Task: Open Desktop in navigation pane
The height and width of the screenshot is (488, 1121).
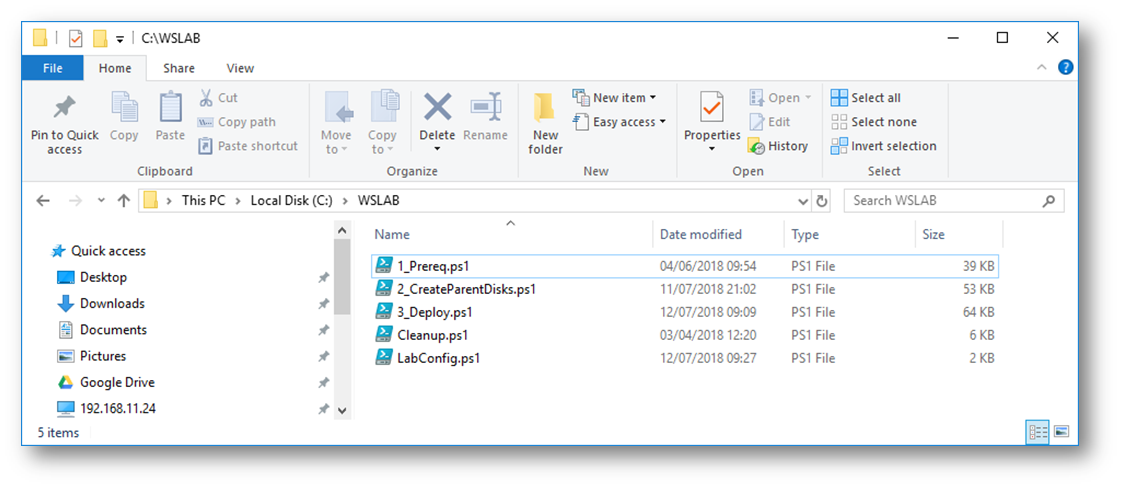Action: [x=92, y=277]
